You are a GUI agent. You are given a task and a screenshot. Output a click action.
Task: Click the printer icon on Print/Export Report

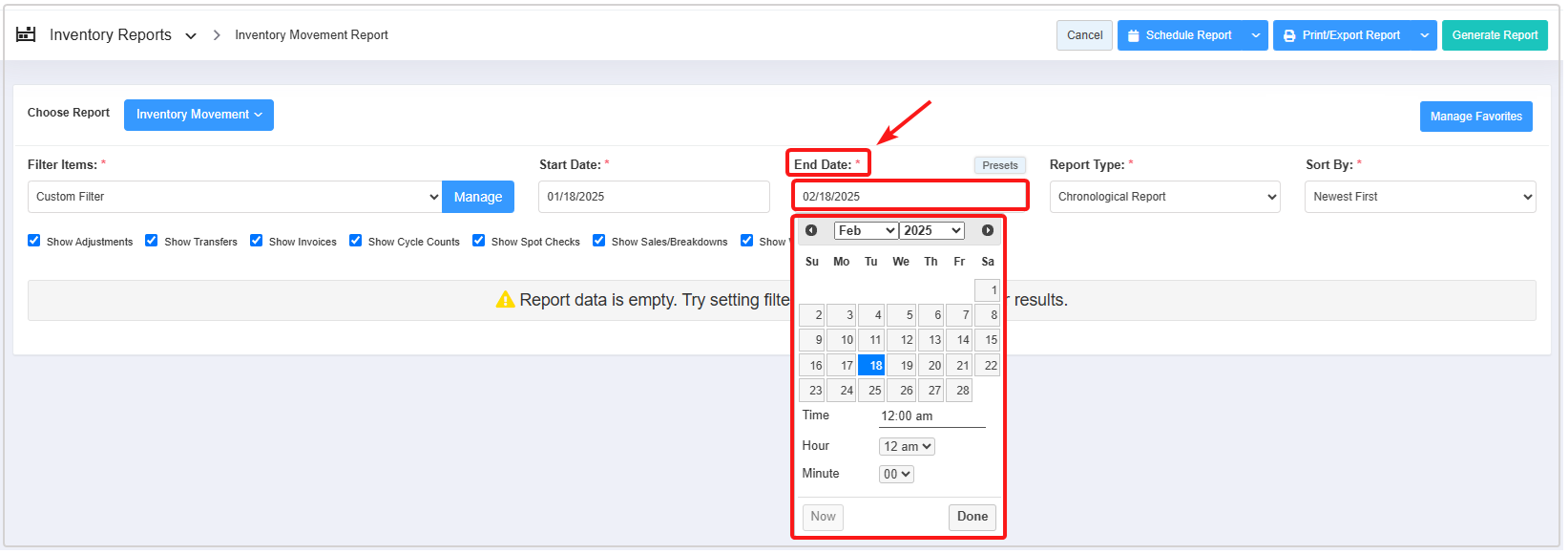1289,35
